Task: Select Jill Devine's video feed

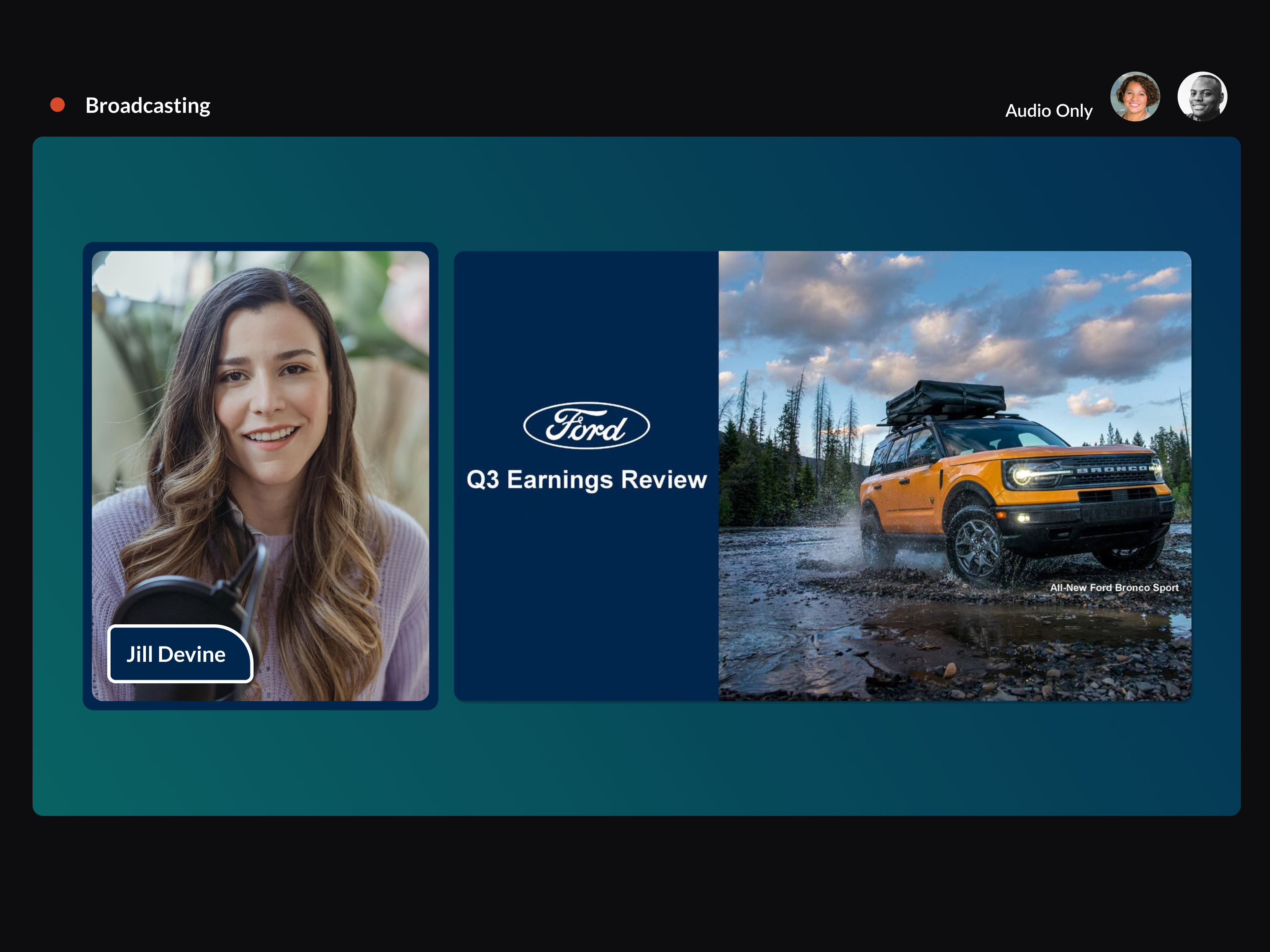Action: coord(260,476)
